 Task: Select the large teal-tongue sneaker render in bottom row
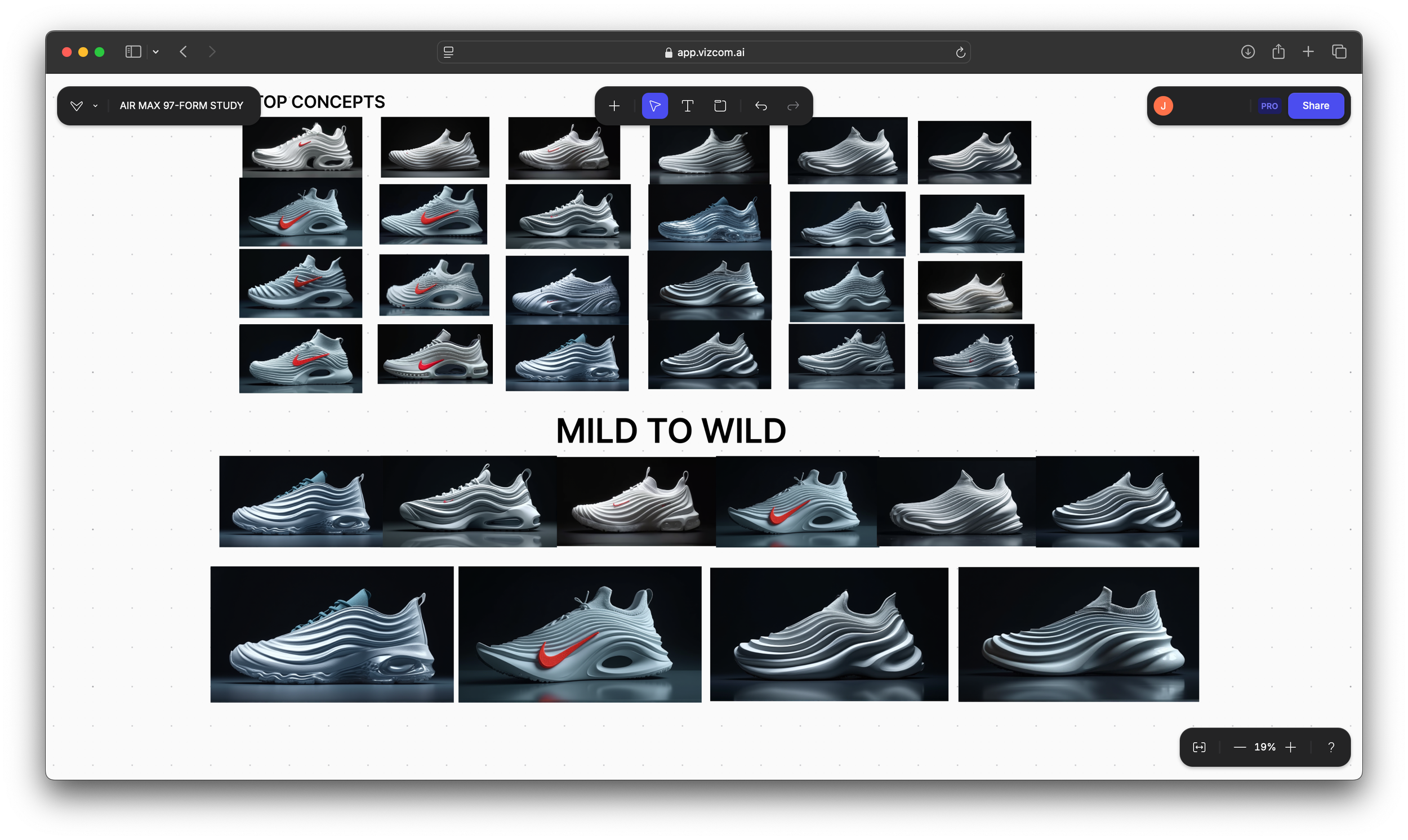(x=332, y=635)
